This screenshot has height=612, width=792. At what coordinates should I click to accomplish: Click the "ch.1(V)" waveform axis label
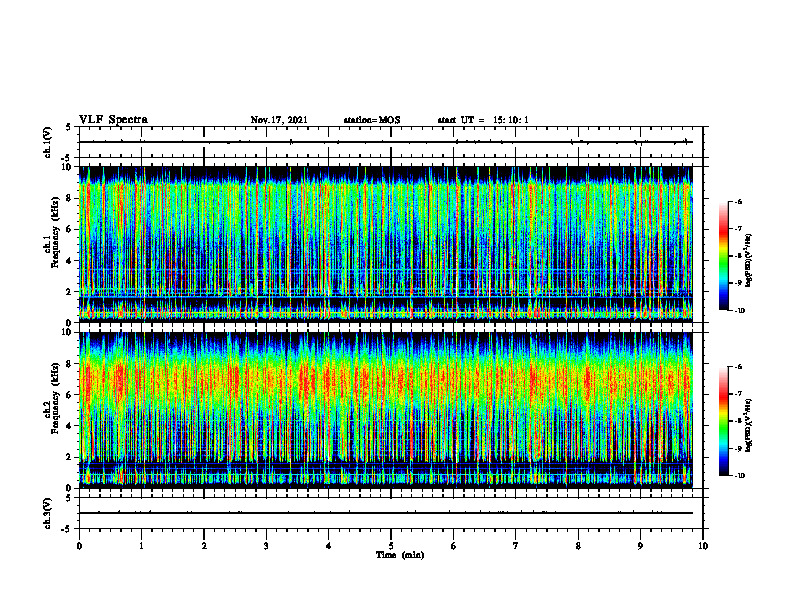pos(47,142)
